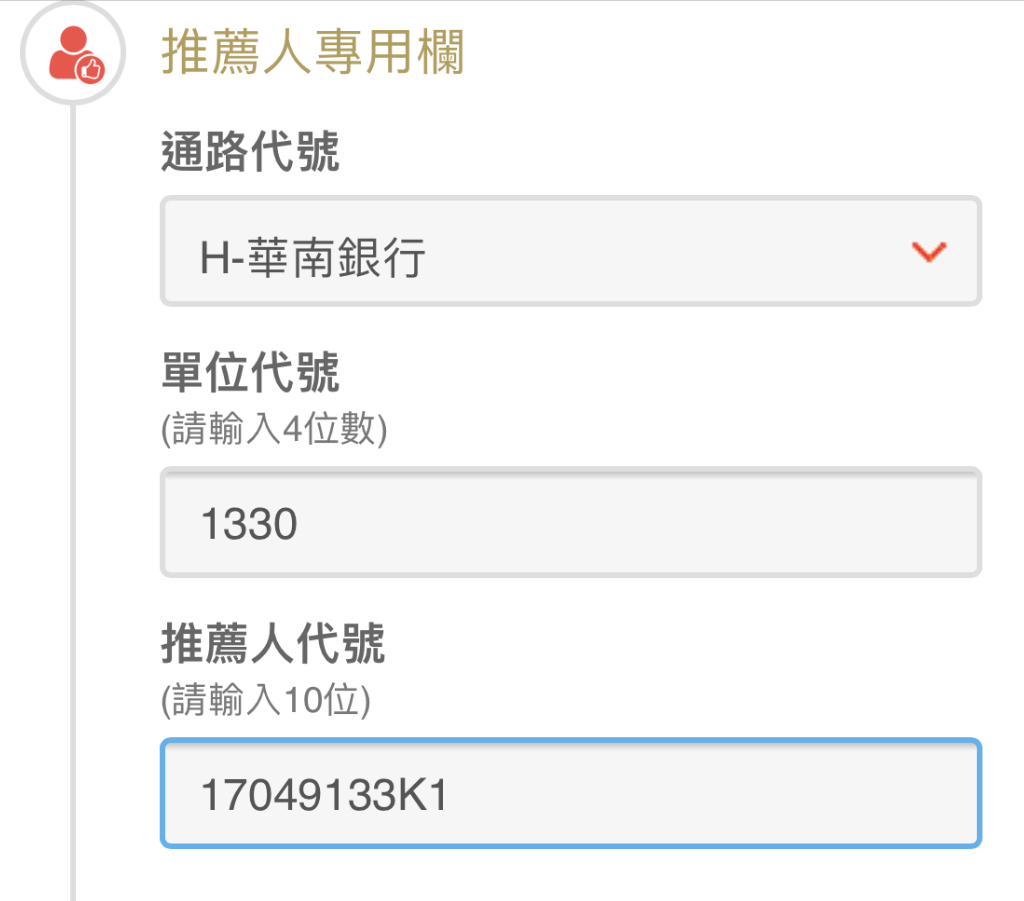The height and width of the screenshot is (901, 1024).
Task: Open the 通路代號 dropdown showing H-華南銀行
Action: (571, 251)
